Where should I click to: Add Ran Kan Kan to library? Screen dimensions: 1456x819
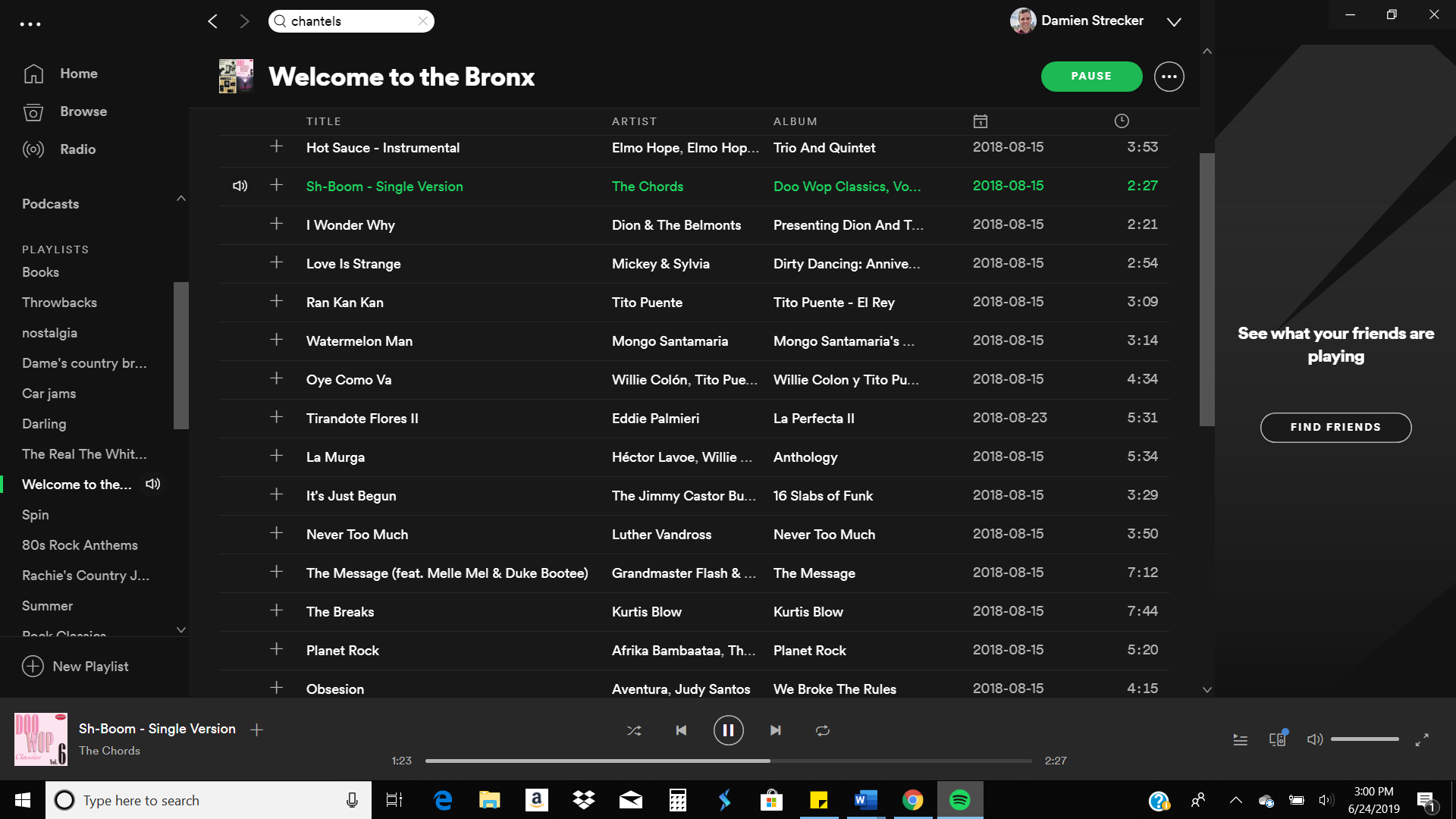[x=277, y=301]
